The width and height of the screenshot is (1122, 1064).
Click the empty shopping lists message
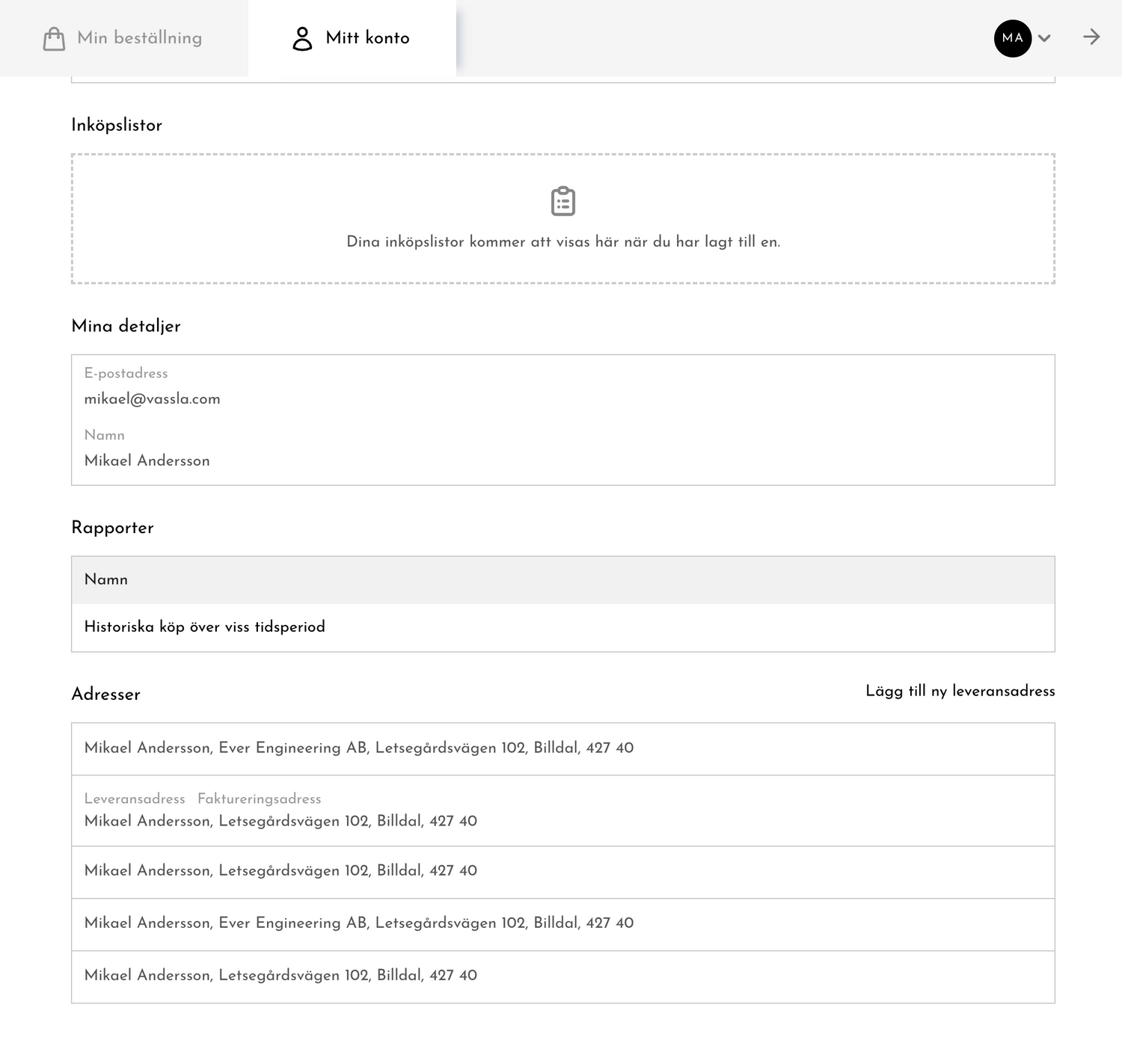point(562,242)
